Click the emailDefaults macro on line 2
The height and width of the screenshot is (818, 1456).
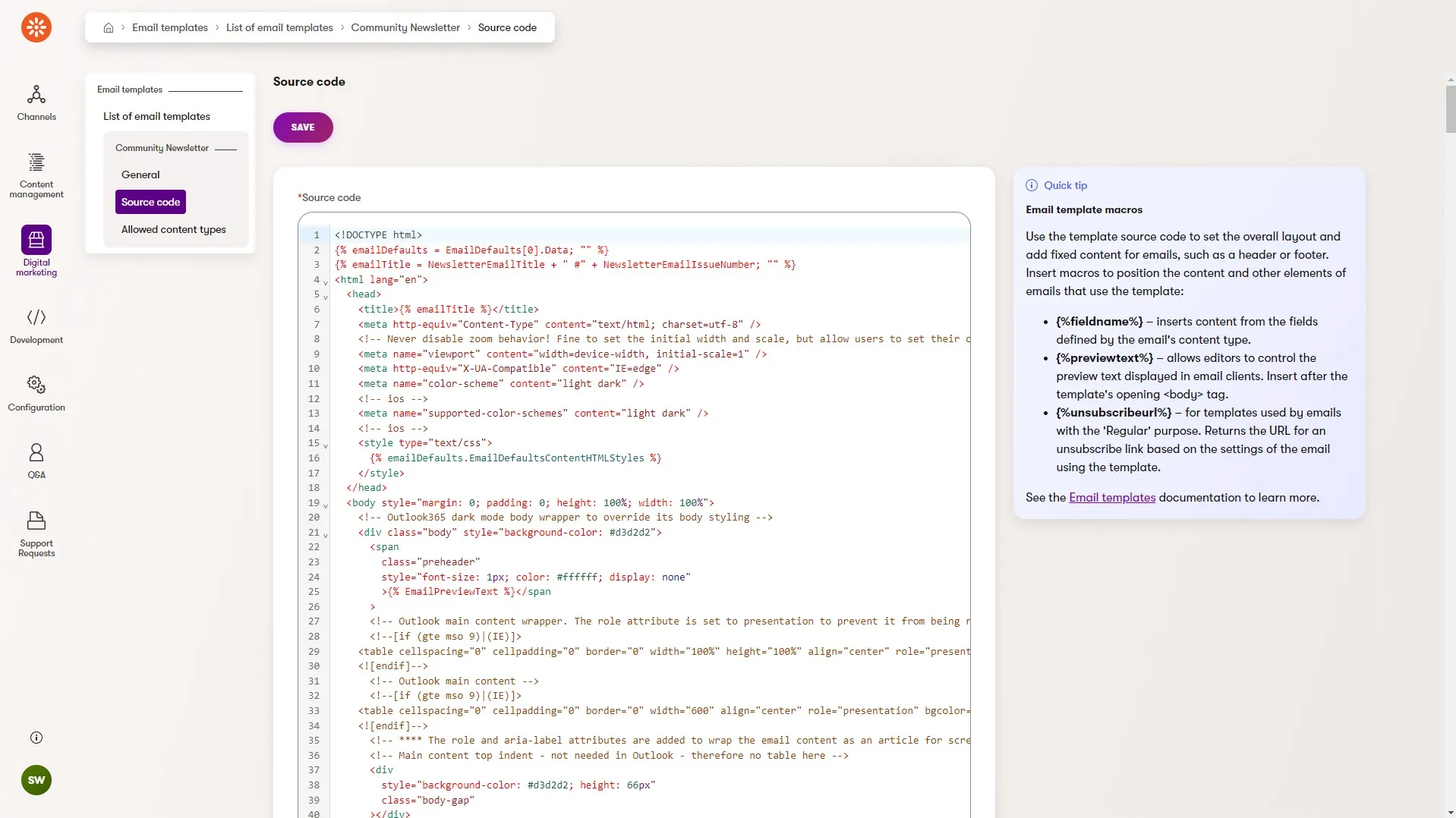pyautogui.click(x=471, y=250)
